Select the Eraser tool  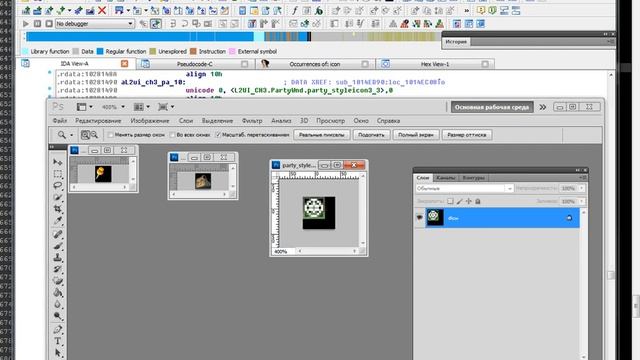pyautogui.click(x=58, y=281)
